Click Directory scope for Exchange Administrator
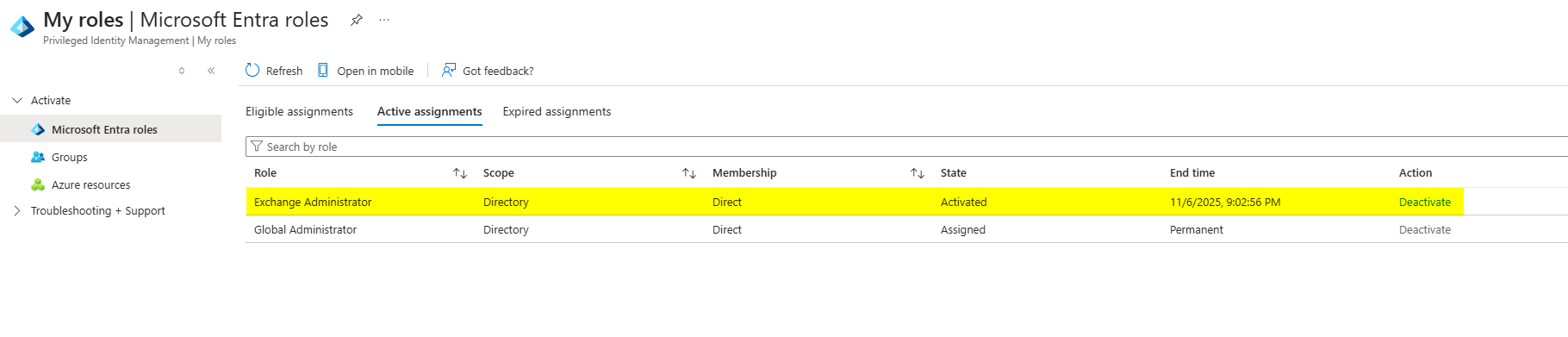The width and height of the screenshot is (1568, 337). pos(506,202)
